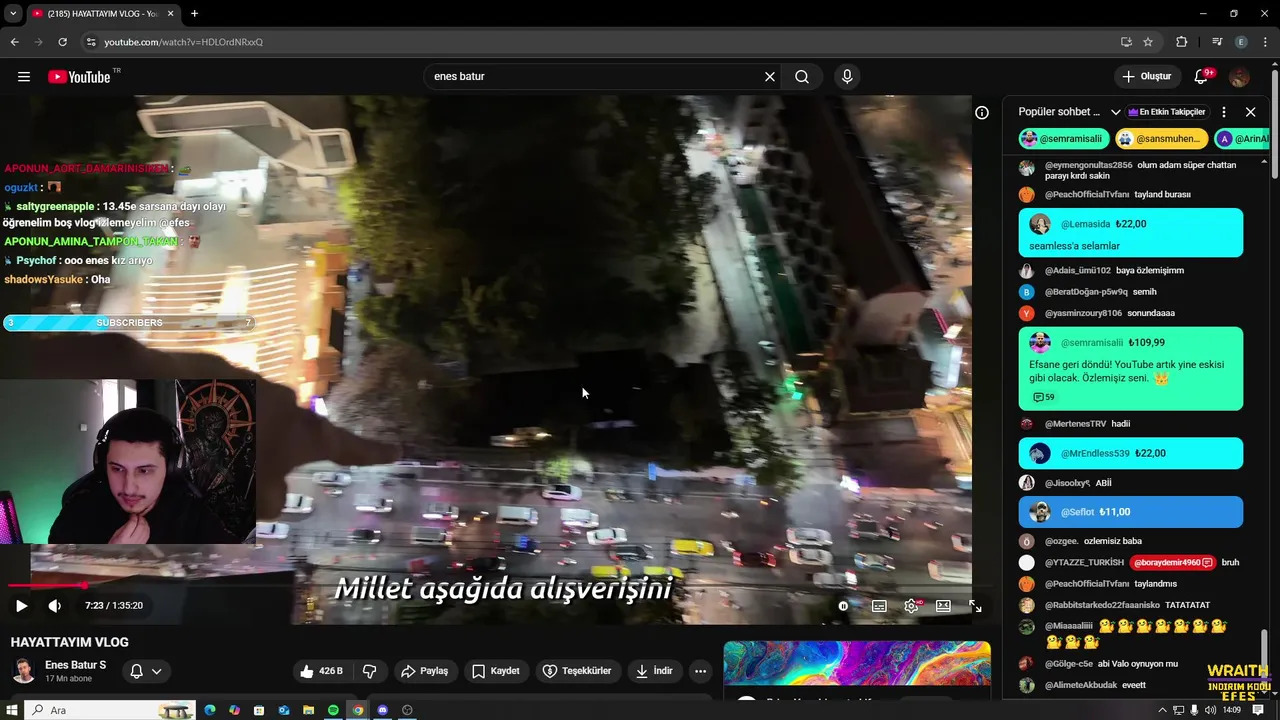
Task: Go to the YouTube home logo
Action: [79, 77]
